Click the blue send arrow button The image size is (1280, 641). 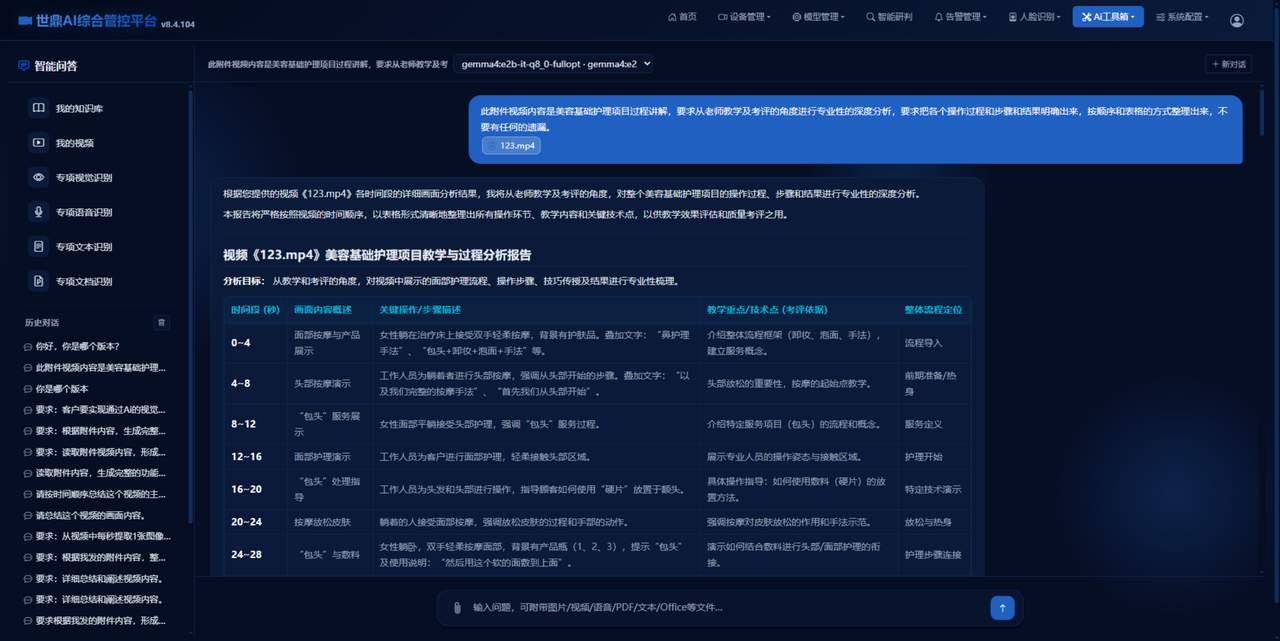click(1002, 607)
